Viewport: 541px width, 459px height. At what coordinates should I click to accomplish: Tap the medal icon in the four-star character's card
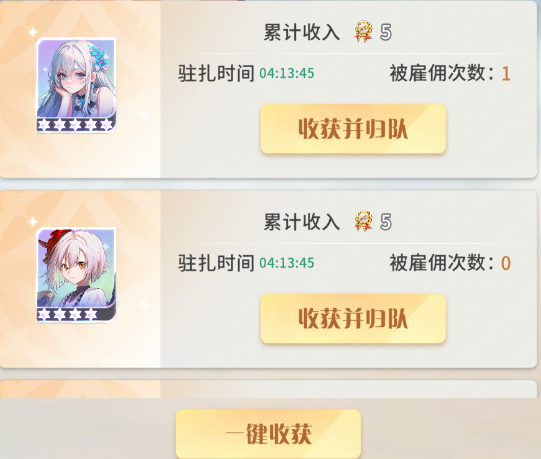point(364,221)
